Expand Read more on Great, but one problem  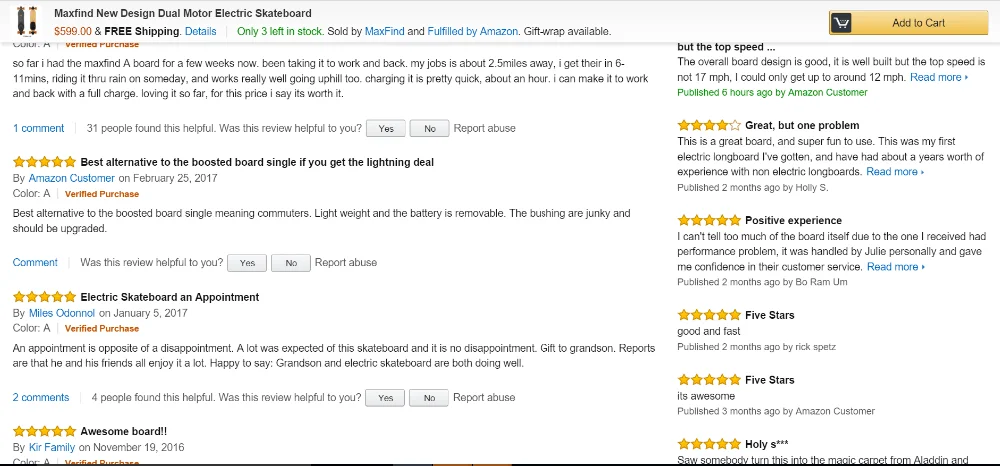(895, 171)
